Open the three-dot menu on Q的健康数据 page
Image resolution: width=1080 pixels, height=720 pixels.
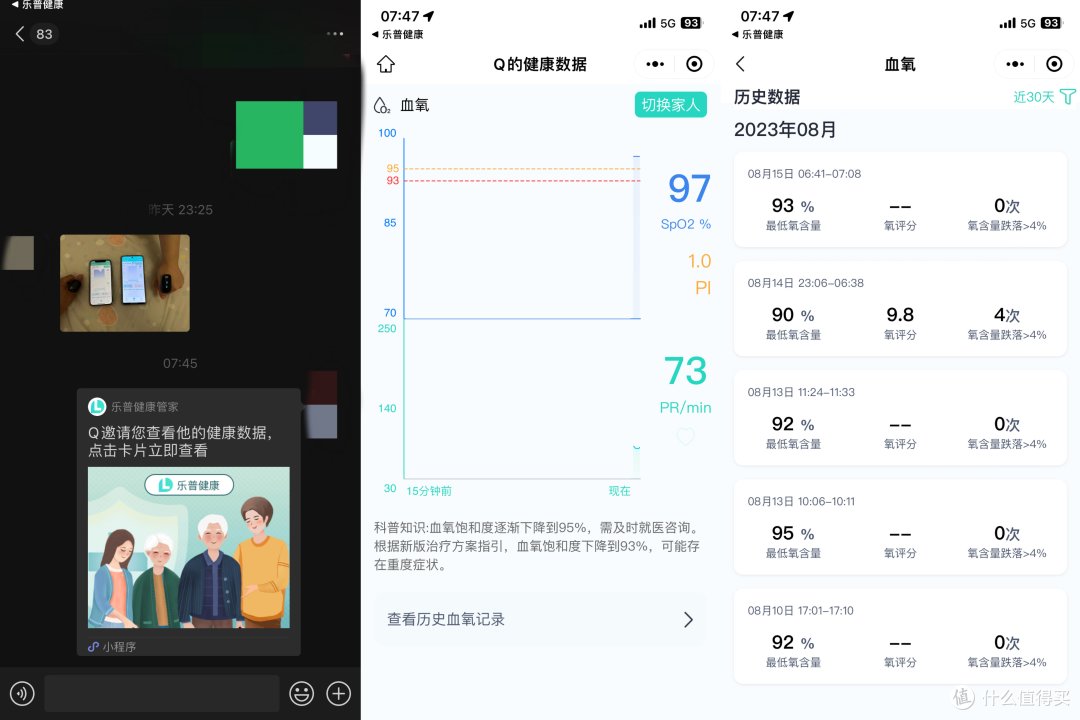pos(655,64)
